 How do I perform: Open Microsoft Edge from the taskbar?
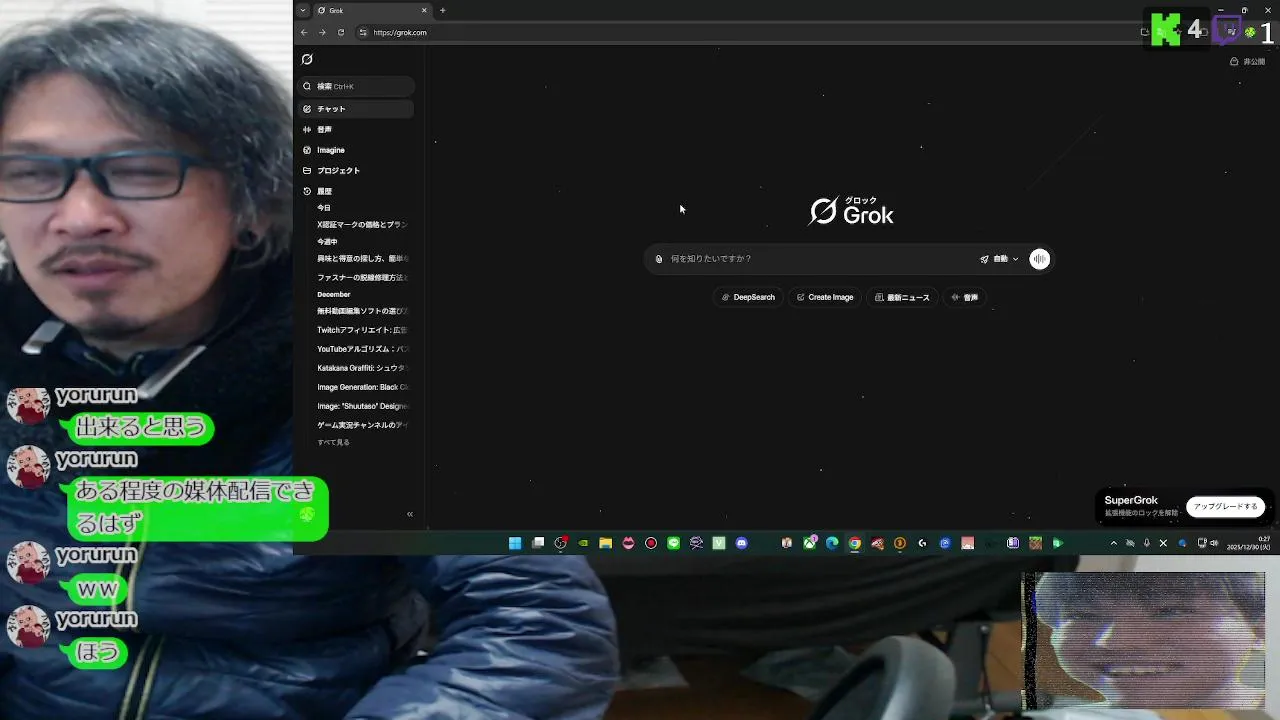tap(832, 543)
